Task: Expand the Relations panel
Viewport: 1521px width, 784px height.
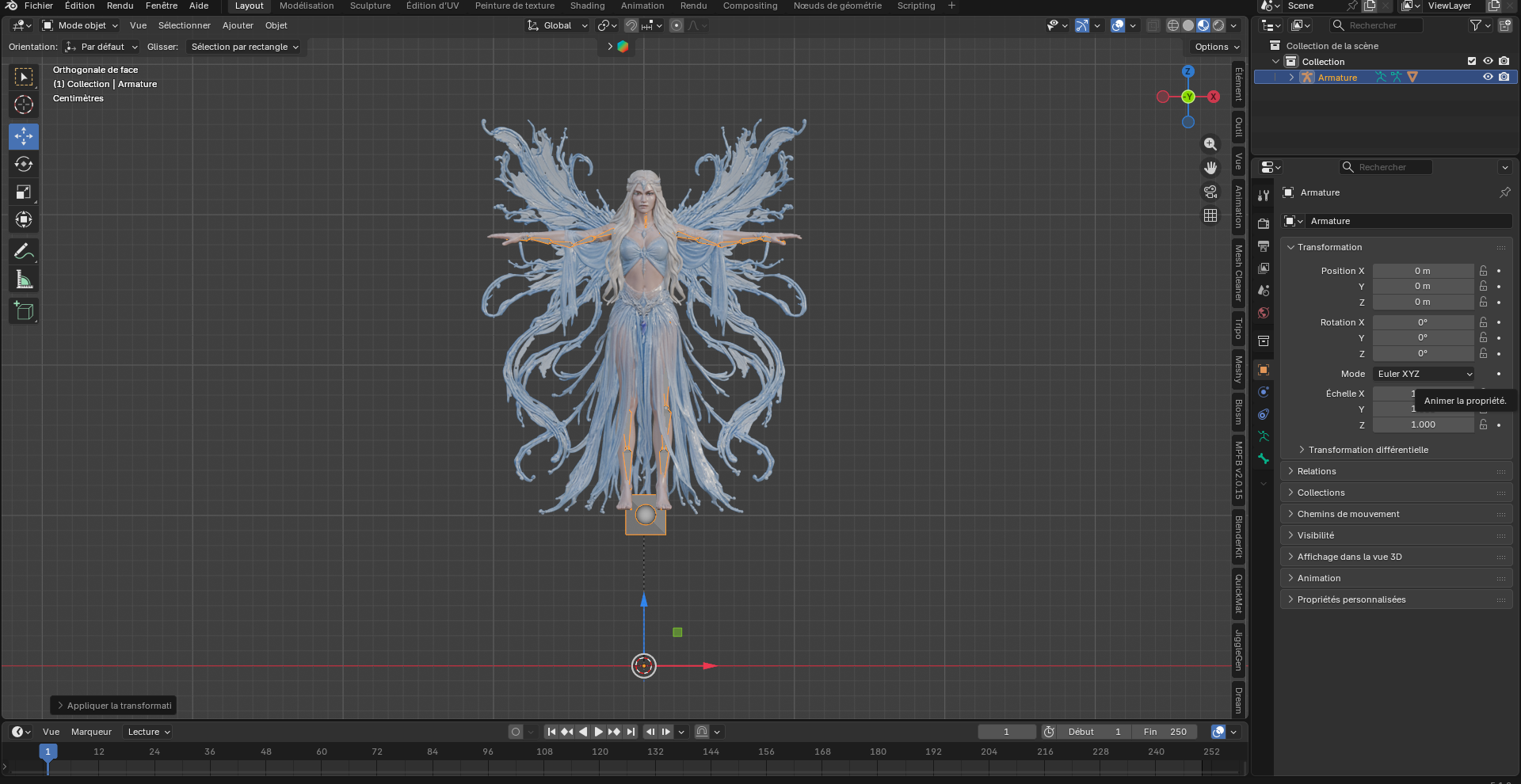Action: tap(1316, 471)
